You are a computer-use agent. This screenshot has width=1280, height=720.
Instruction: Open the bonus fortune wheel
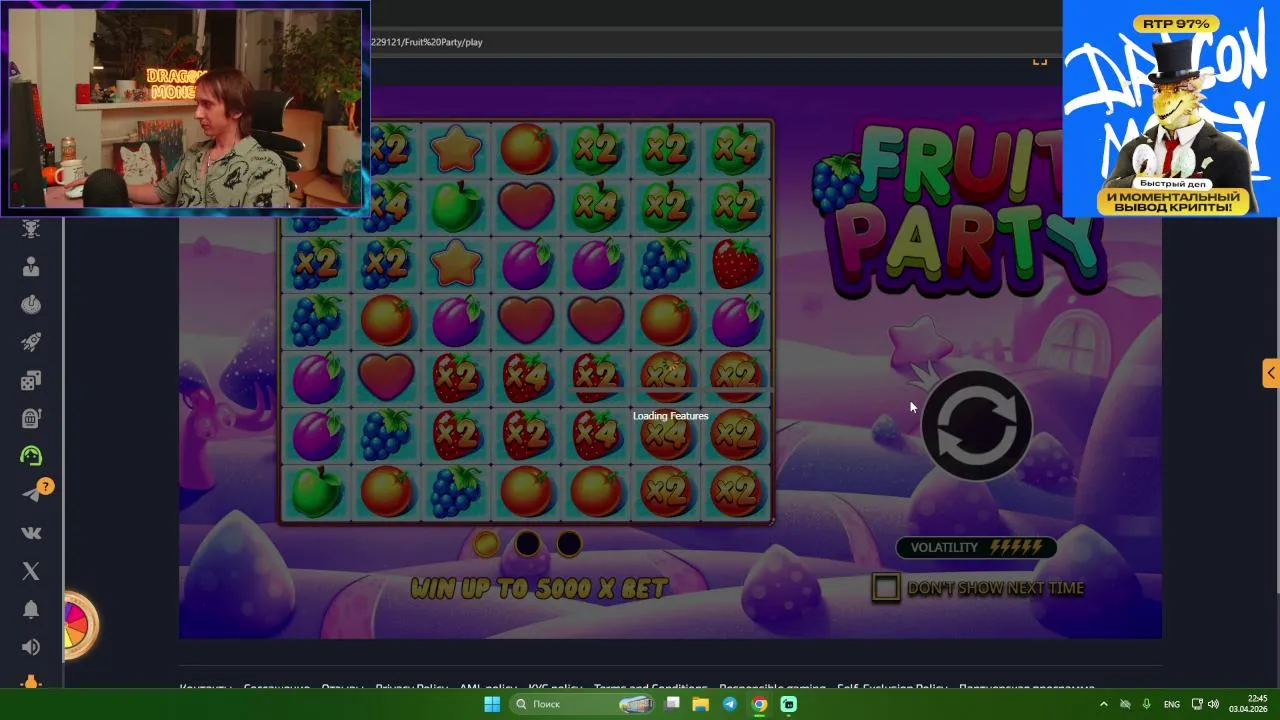click(80, 626)
